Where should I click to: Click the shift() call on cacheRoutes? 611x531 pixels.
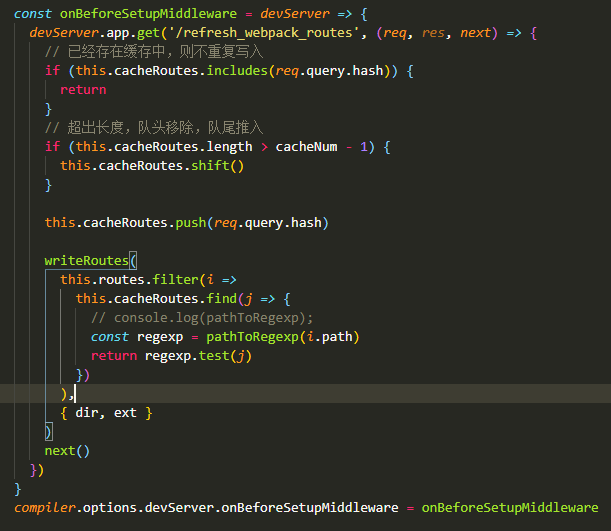point(217,166)
